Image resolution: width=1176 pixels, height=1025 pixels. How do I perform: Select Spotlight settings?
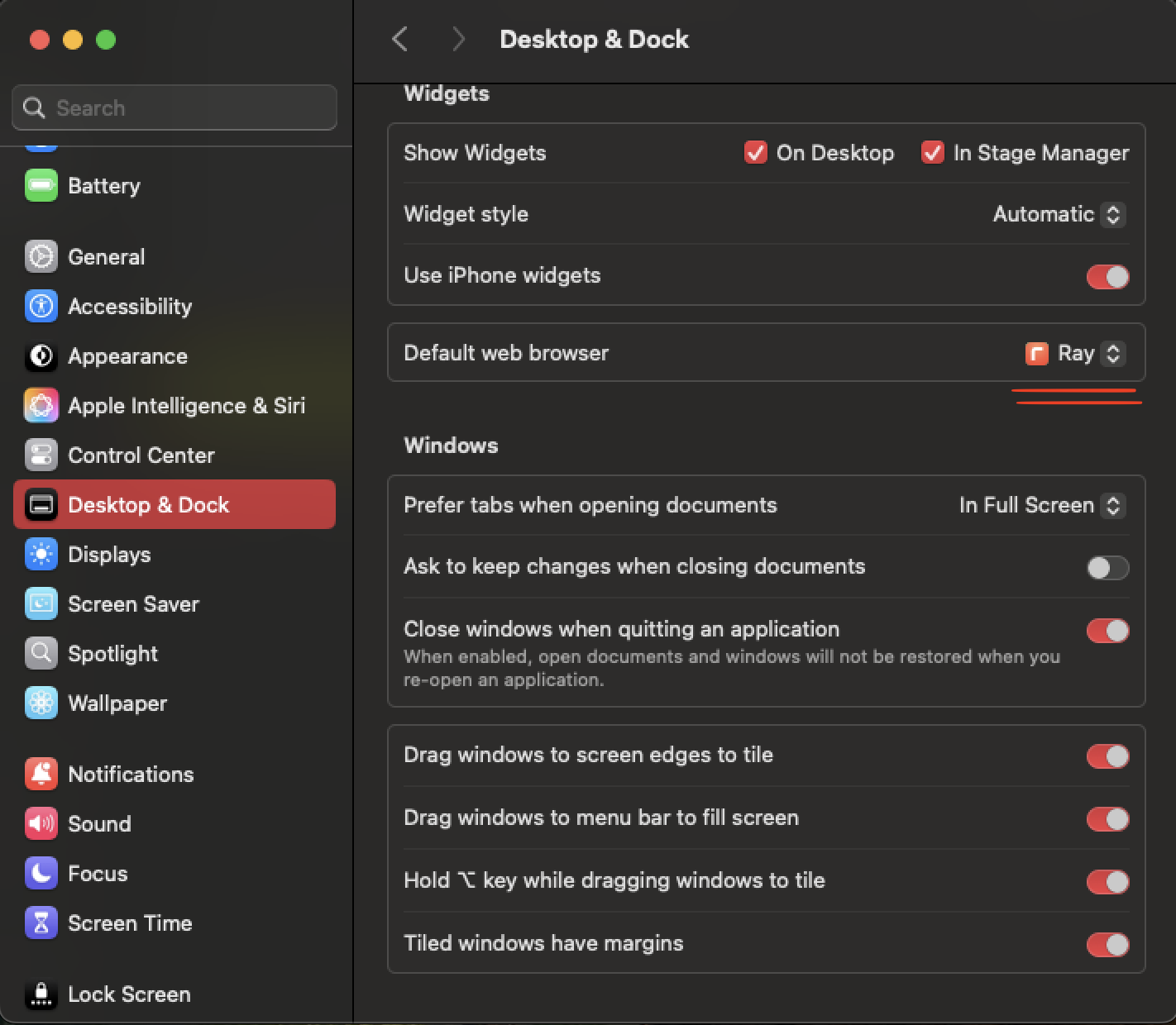coord(174,654)
